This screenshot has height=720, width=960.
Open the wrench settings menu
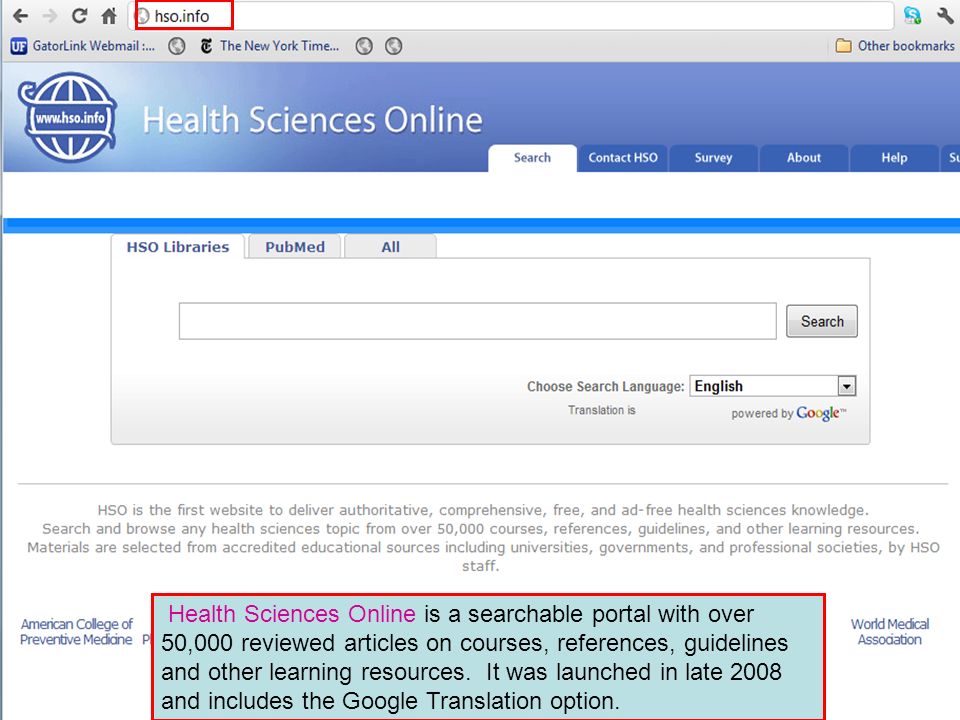tap(945, 15)
